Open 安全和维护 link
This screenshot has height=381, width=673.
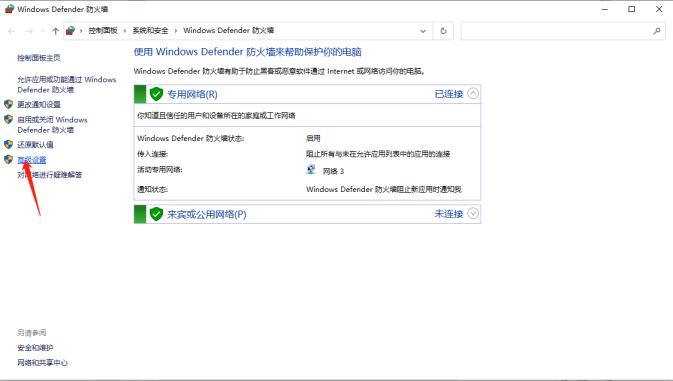pos(35,348)
